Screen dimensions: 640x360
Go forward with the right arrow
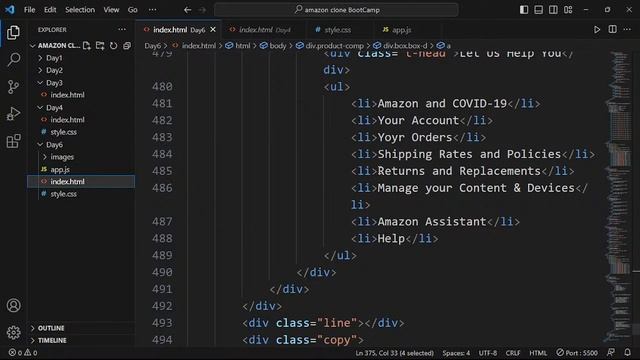[202, 10]
